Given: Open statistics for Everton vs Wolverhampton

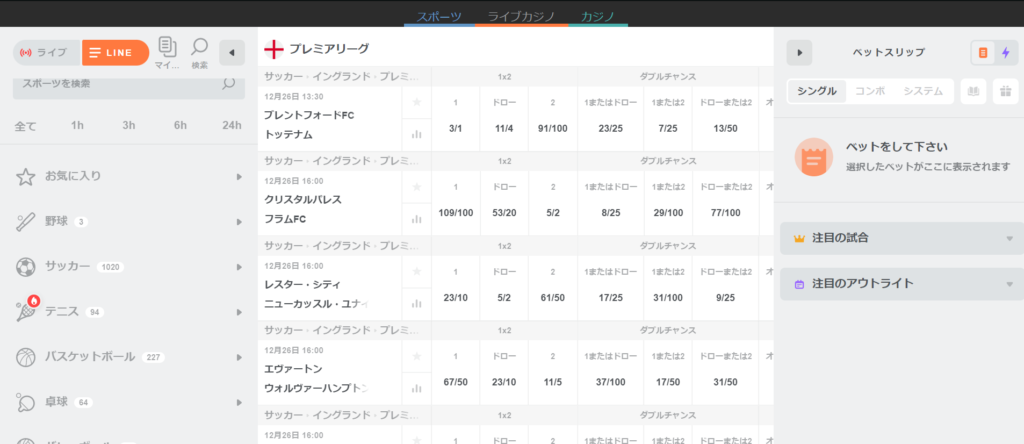Looking at the screenshot, I should [417, 388].
